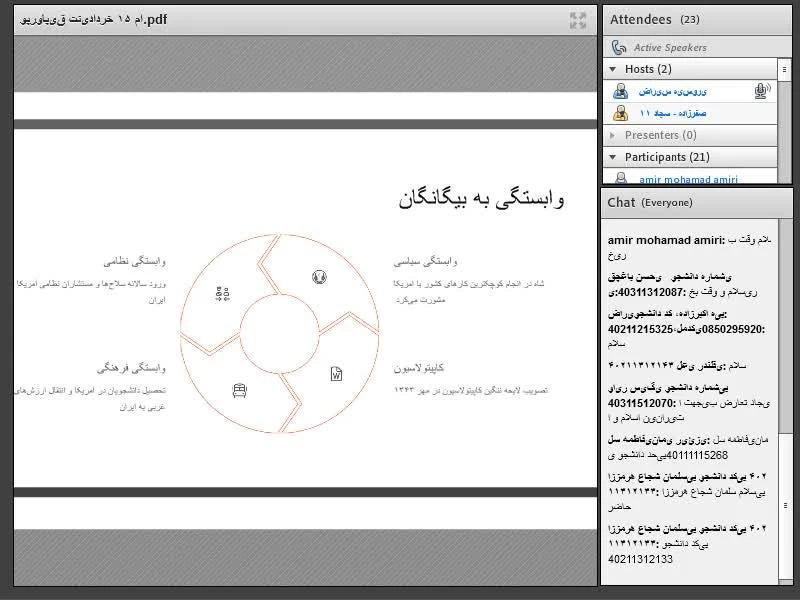The width and height of the screenshot is (800, 600).
Task: Click the speaking microphone icon beside the first host
Action: coord(762,91)
